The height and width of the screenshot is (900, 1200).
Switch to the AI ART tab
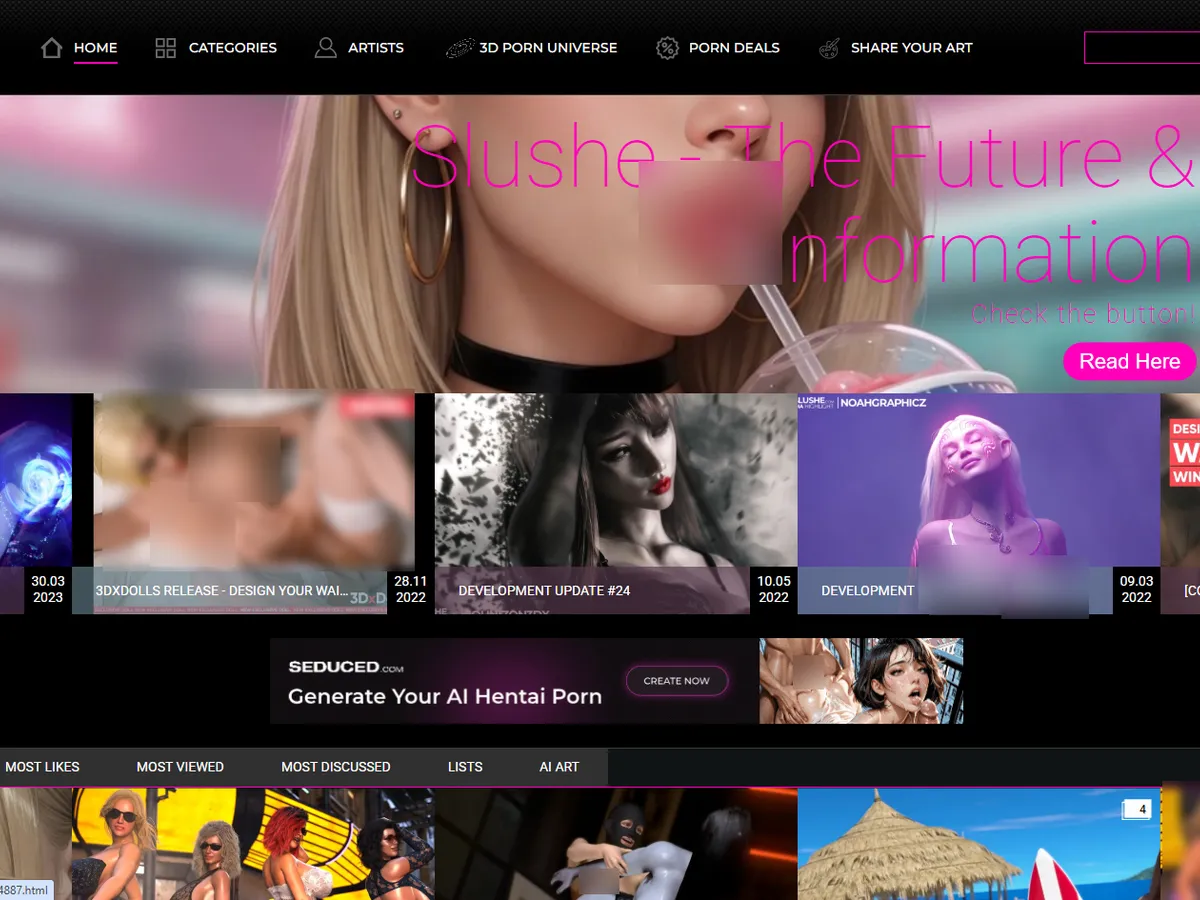tap(559, 767)
